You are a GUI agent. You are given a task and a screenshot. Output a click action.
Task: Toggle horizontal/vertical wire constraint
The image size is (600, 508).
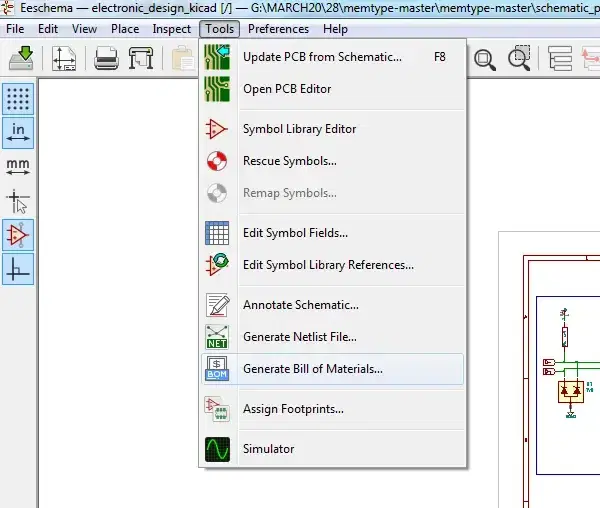click(18, 269)
